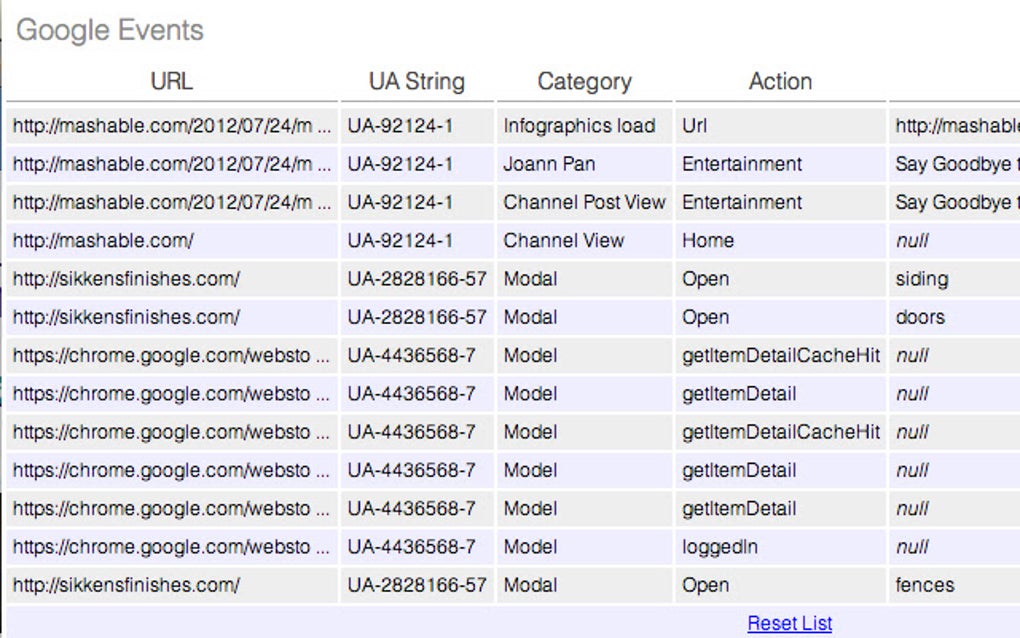
Task: Sort by the UA String column header
Action: (x=416, y=81)
